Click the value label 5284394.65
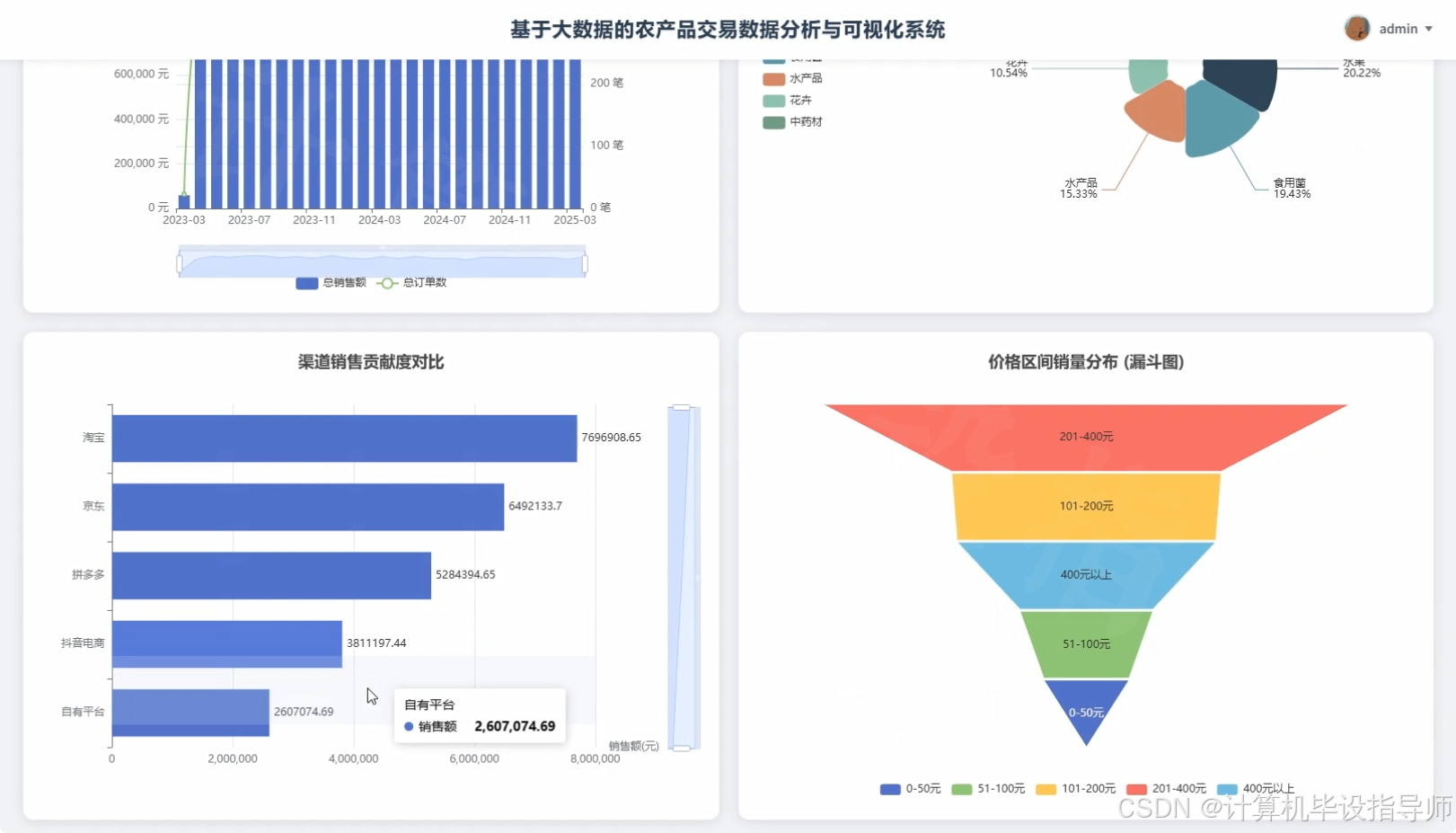1456x833 pixels. [x=465, y=575]
